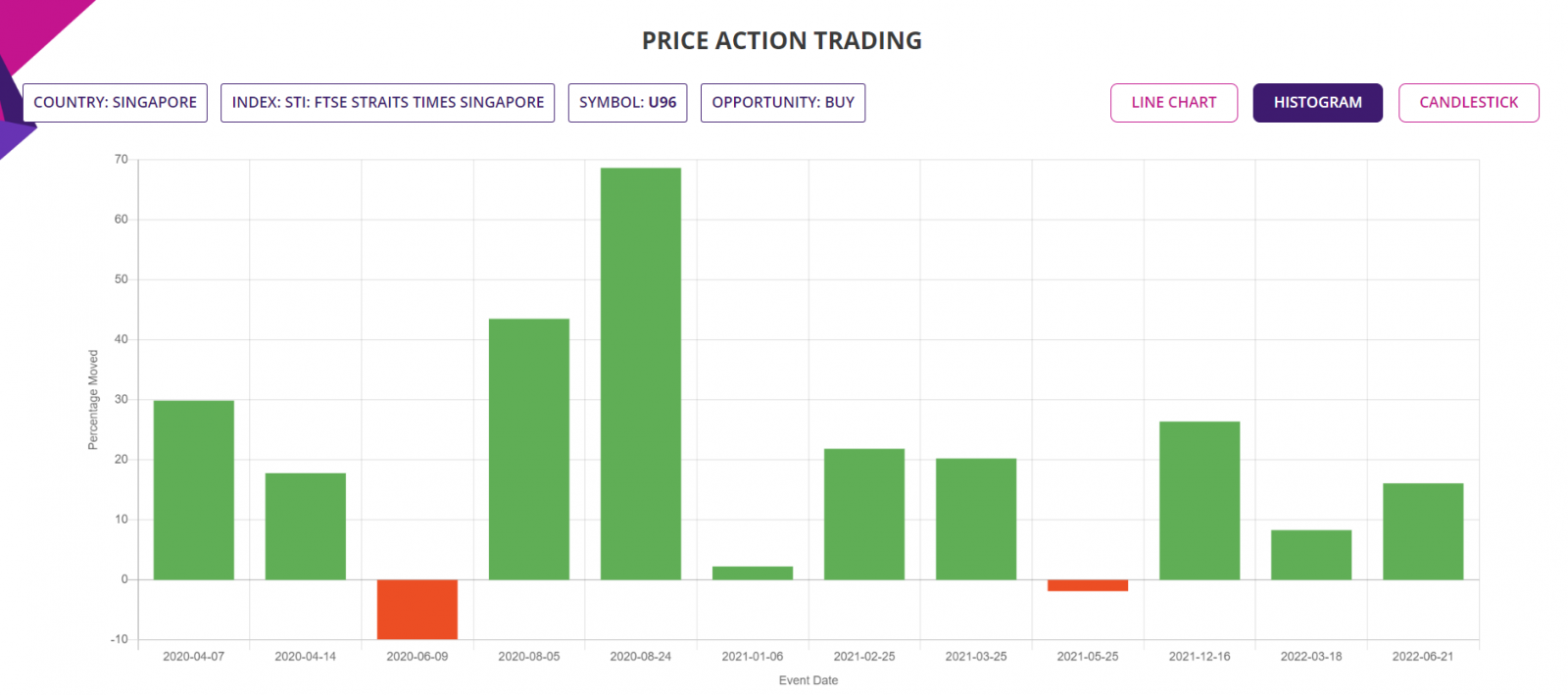This screenshot has width=1568, height=695.
Task: Click the green bar for 2020-08-05
Action: [529, 449]
